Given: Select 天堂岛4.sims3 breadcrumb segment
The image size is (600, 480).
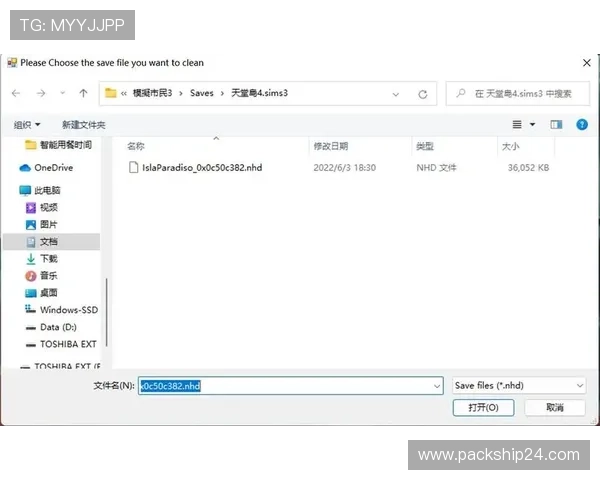Looking at the screenshot, I should pos(259,93).
